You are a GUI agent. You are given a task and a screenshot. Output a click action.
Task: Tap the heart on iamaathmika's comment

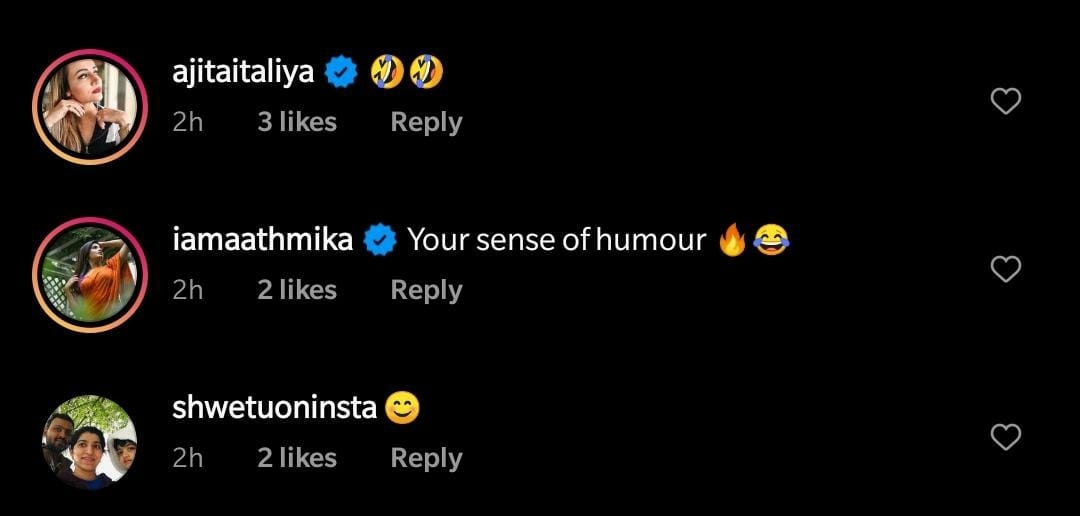point(1004,269)
